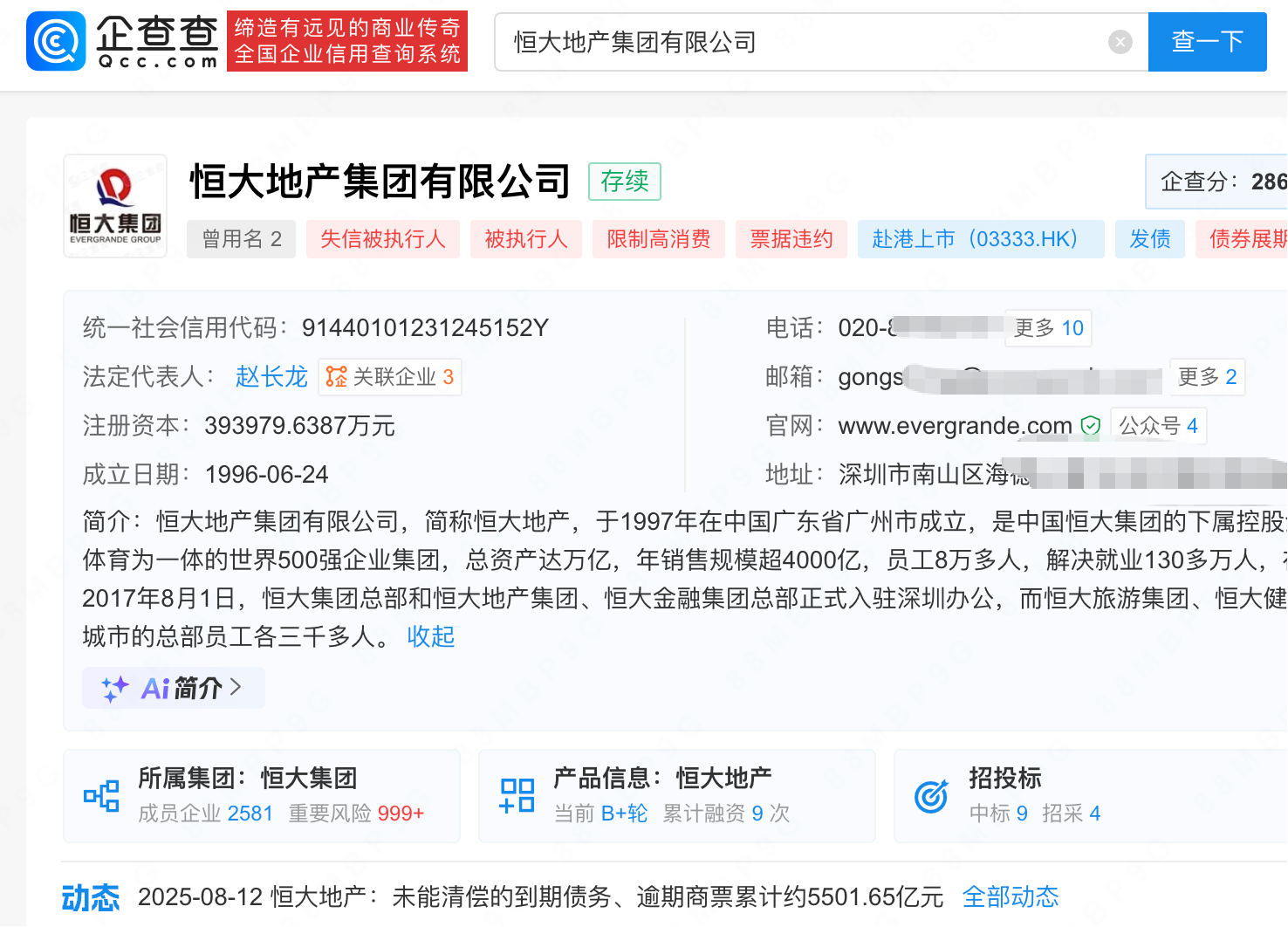This screenshot has height=927, width=1288.
Task: Click the 存续 status badge
Action: tap(625, 182)
